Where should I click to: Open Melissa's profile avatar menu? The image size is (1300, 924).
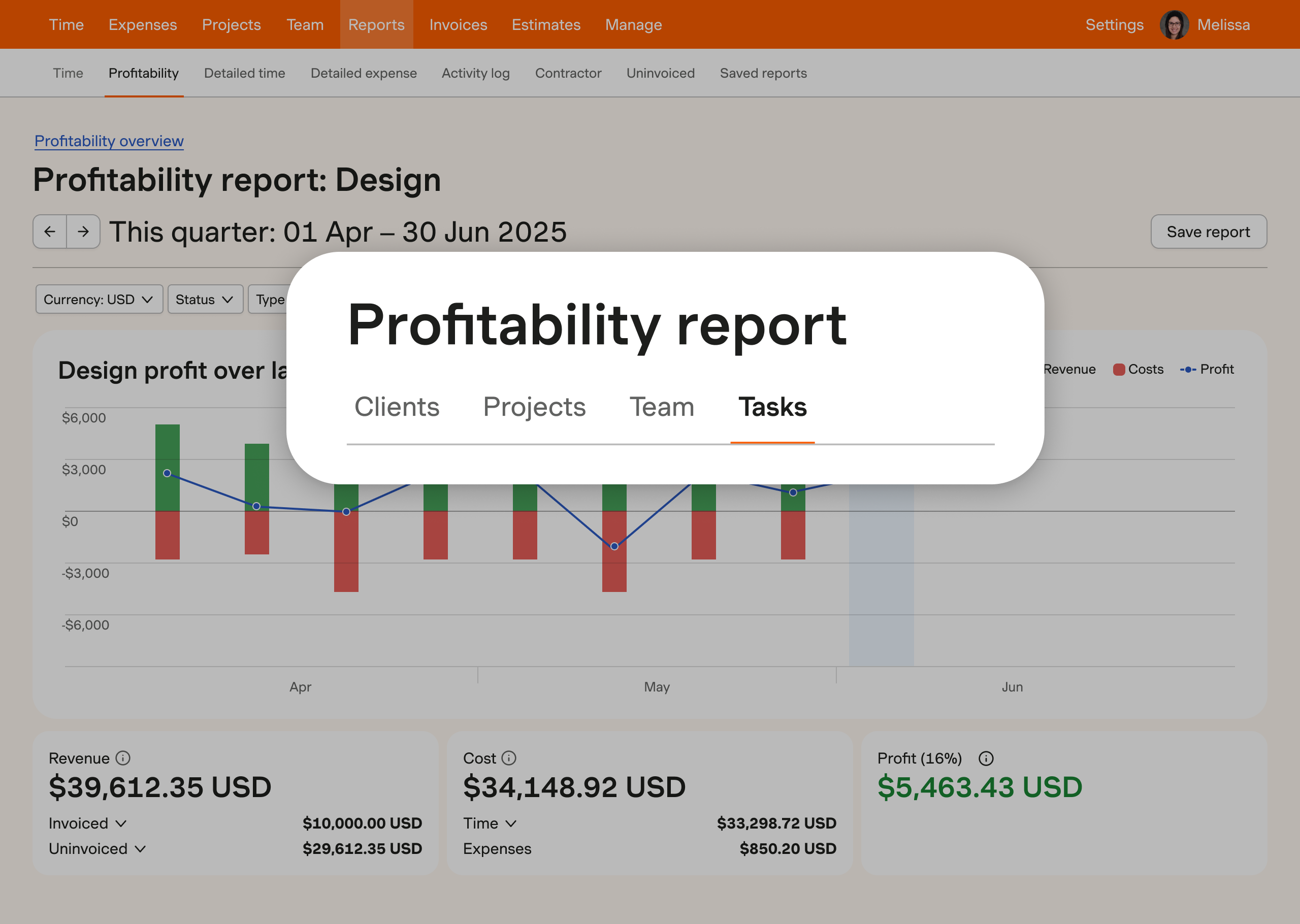pyautogui.click(x=1174, y=24)
